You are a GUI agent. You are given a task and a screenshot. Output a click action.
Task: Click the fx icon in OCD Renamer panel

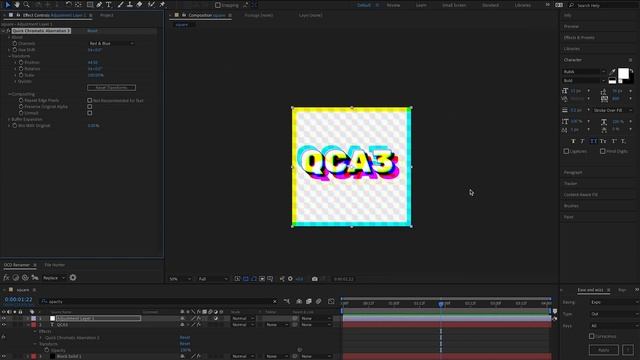click(x=6, y=278)
